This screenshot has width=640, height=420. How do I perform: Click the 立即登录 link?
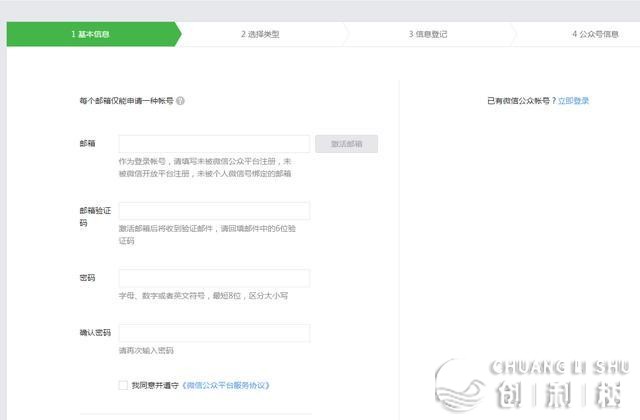click(x=573, y=101)
